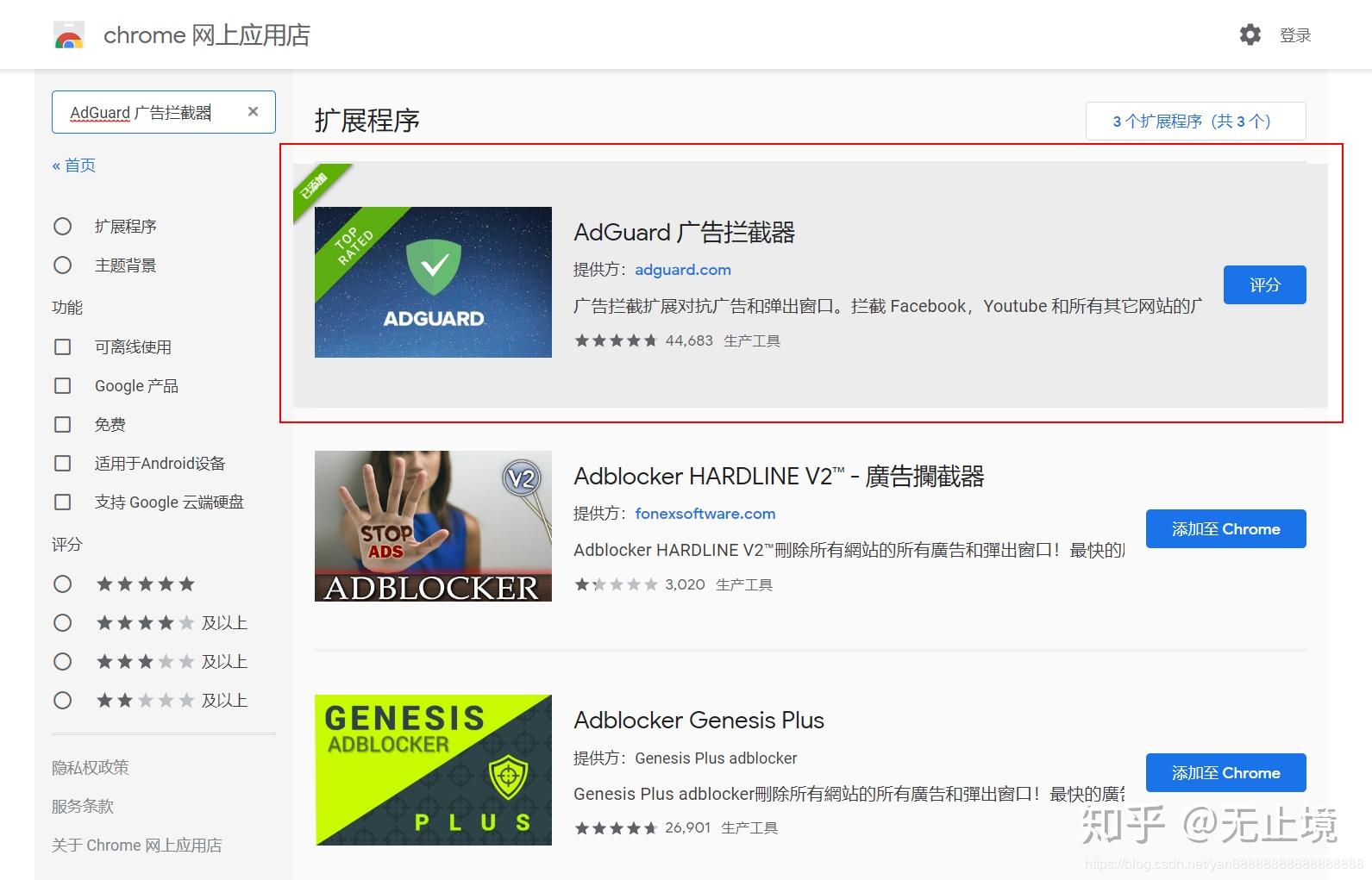Check 支持 Google 云端硬盘 option
The image size is (1372, 880).
coord(63,502)
